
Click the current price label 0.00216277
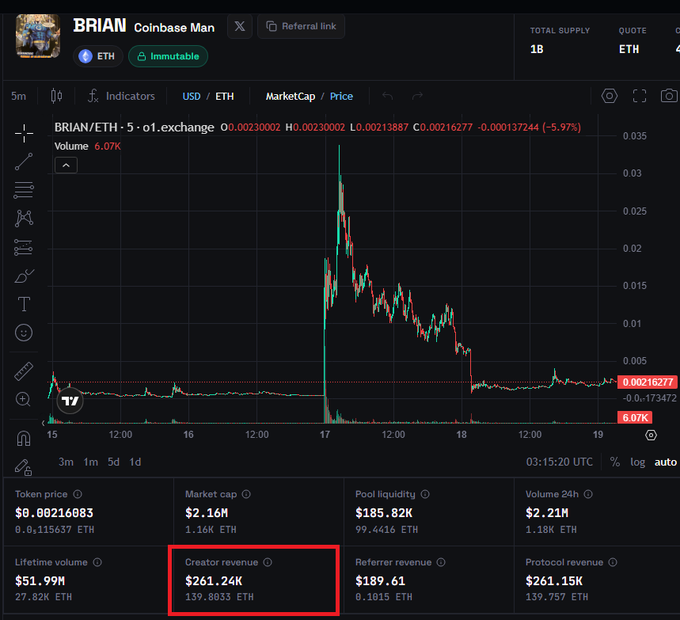click(x=647, y=382)
